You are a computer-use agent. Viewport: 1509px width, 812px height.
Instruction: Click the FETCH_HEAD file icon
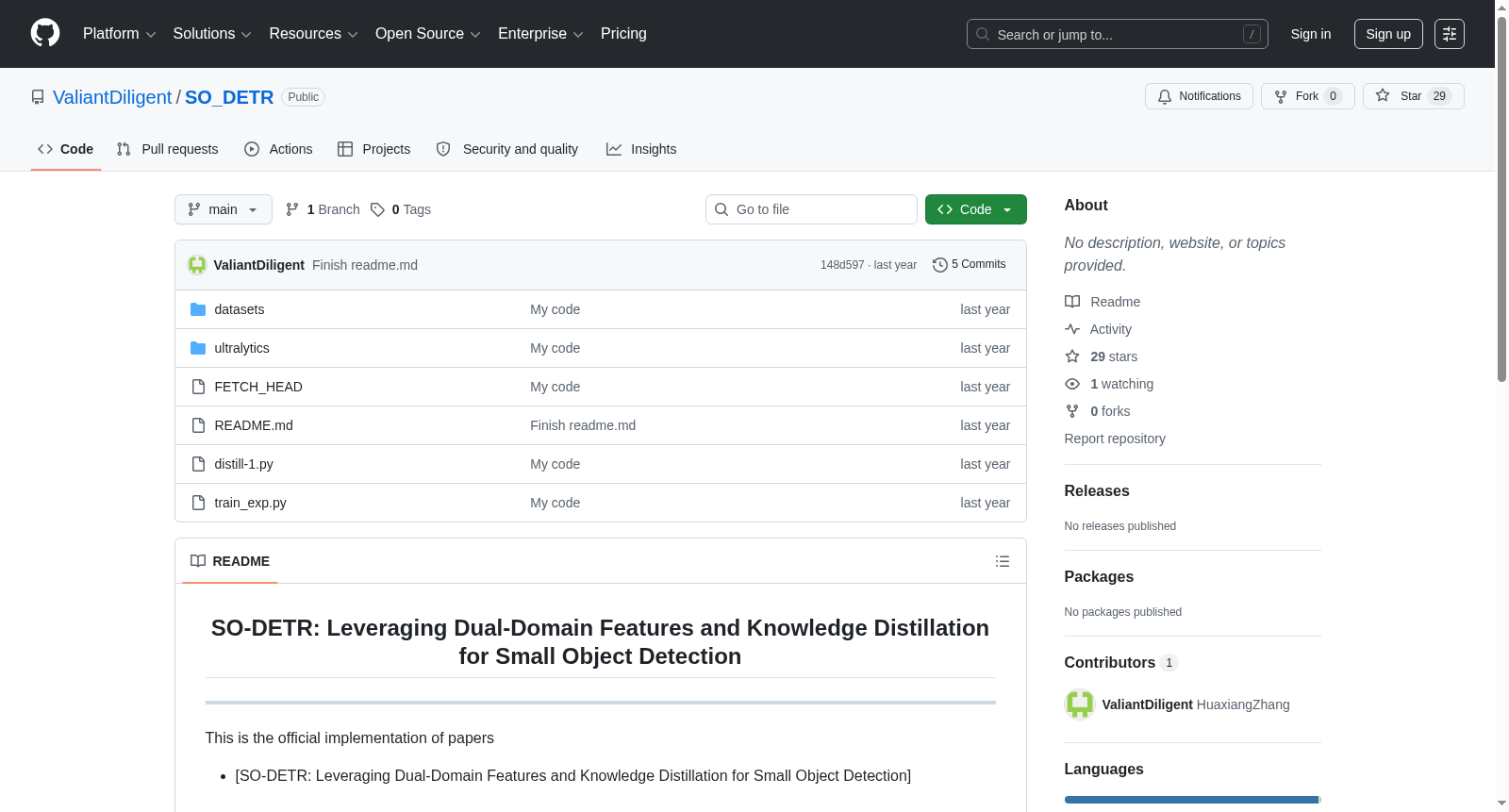[198, 387]
